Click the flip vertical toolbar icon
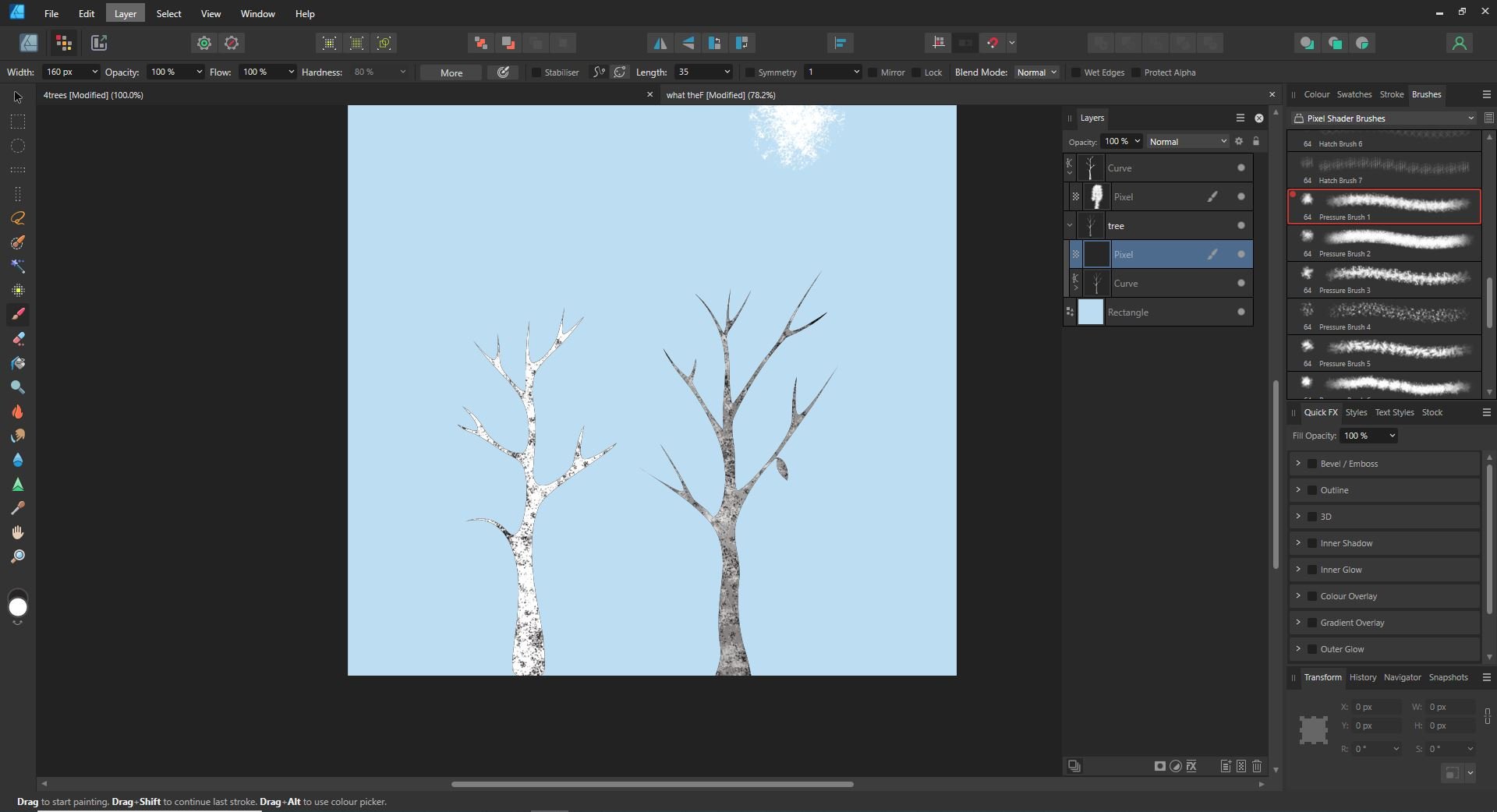The width and height of the screenshot is (1497, 812). [x=688, y=43]
